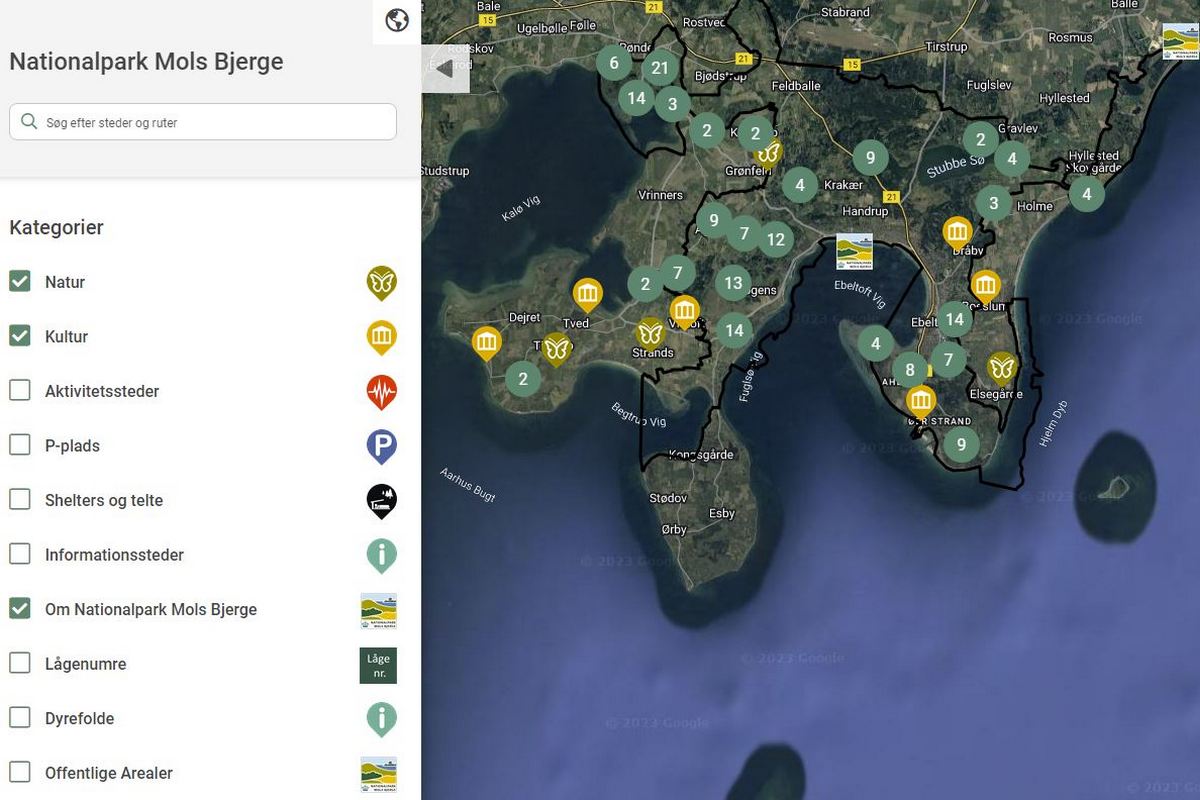Screen dimensions: 1200x800
Task: Click the 'Ørby' place name on the map
Action: tap(674, 529)
